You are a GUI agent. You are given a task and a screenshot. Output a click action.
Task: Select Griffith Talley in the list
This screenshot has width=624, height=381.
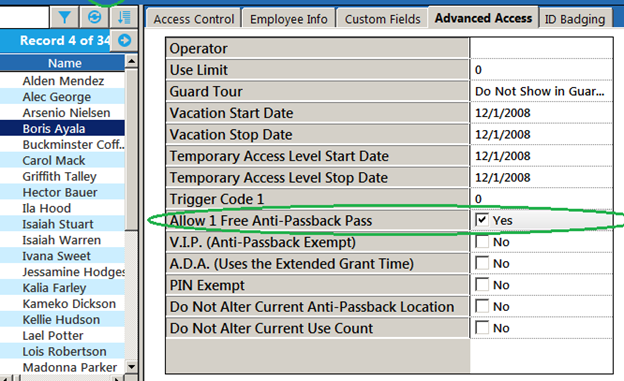point(62,176)
